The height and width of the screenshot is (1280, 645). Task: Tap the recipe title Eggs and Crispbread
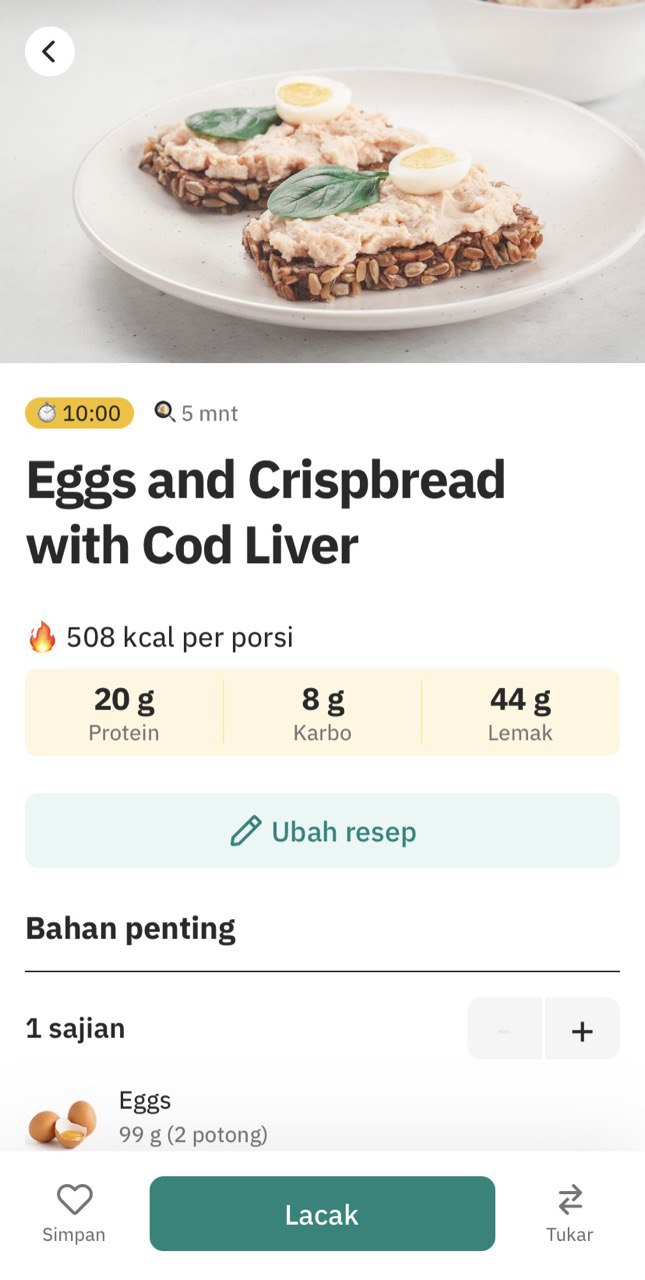266,513
